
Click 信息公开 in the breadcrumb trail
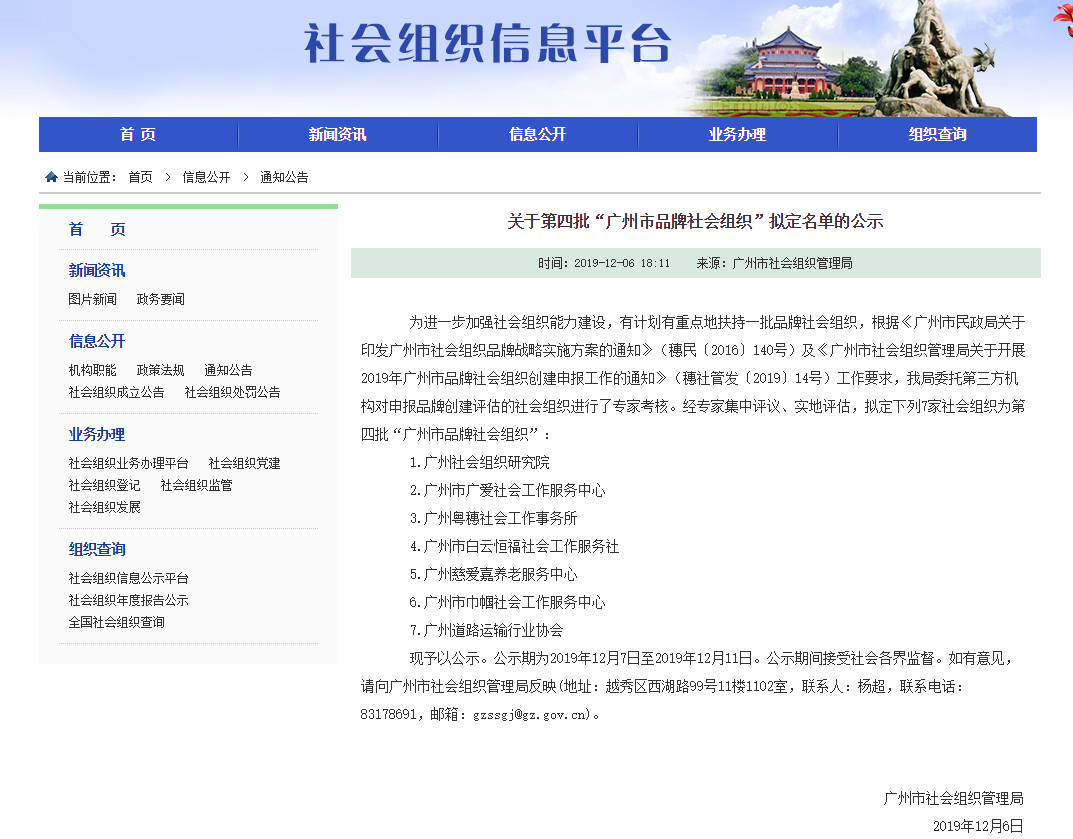(206, 177)
